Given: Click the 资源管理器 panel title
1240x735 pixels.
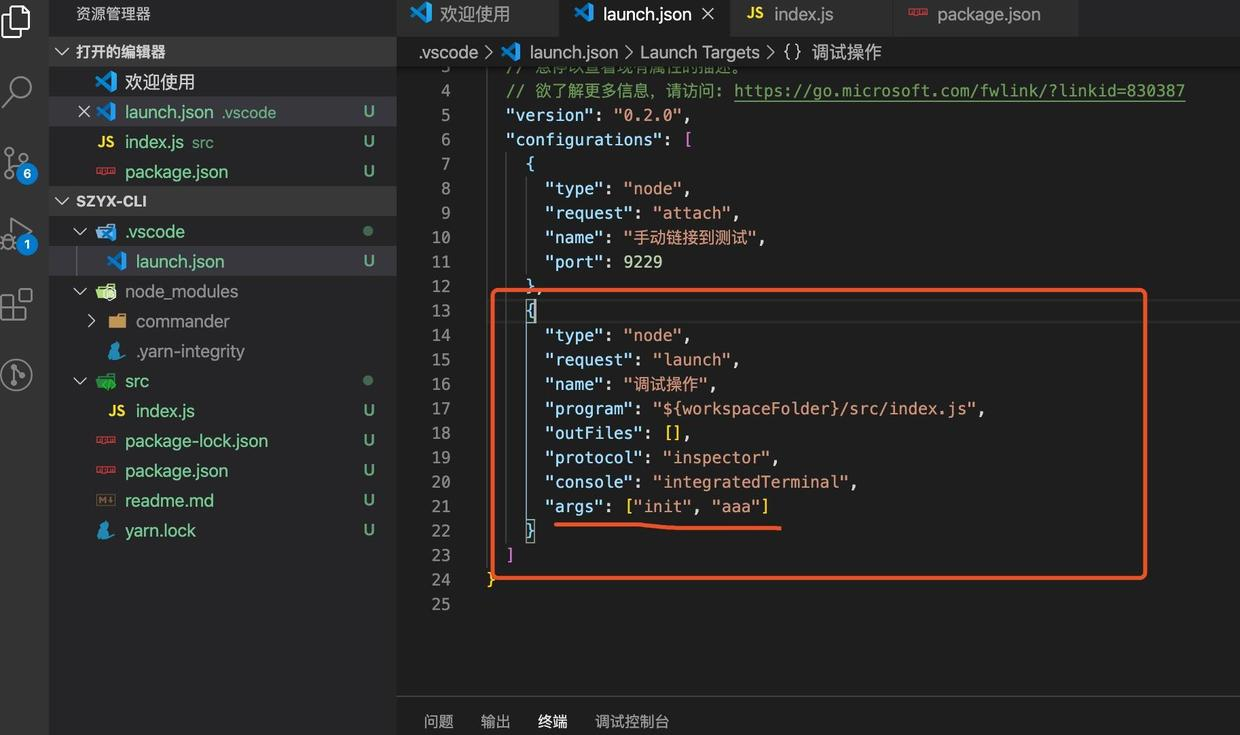Looking at the screenshot, I should click(x=114, y=14).
